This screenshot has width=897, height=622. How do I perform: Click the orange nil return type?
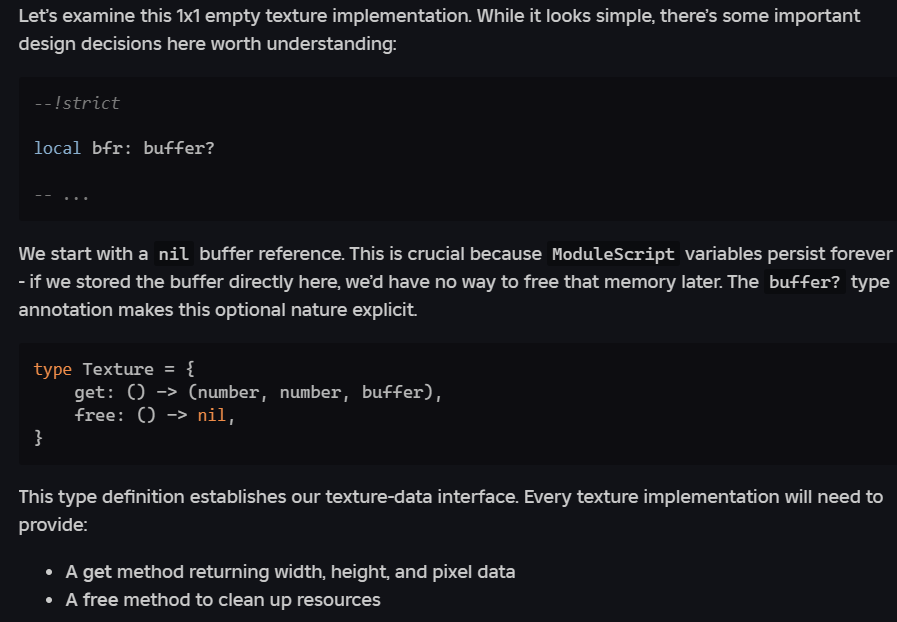pos(212,415)
